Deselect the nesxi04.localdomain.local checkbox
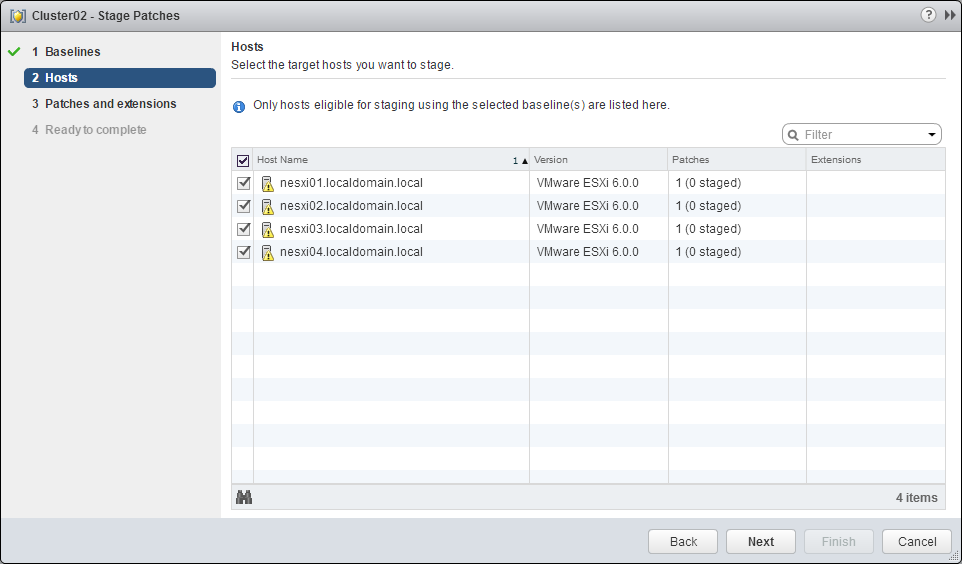Screen dimensions: 962x564 click(243, 253)
